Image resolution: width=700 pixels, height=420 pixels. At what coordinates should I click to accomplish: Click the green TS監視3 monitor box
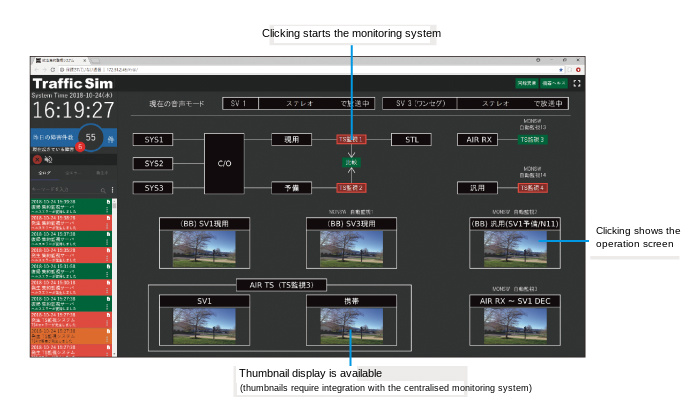click(x=533, y=139)
